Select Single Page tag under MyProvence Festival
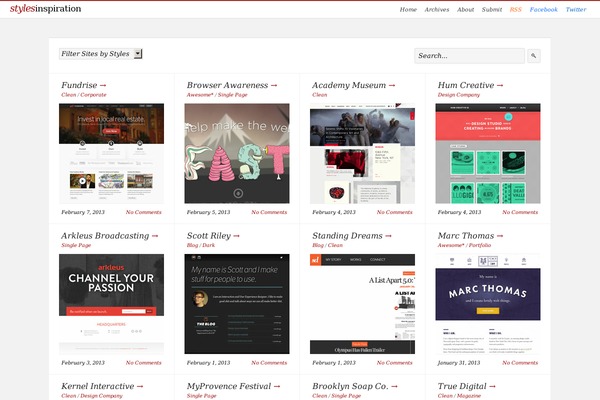The image size is (600, 400). coord(202,396)
